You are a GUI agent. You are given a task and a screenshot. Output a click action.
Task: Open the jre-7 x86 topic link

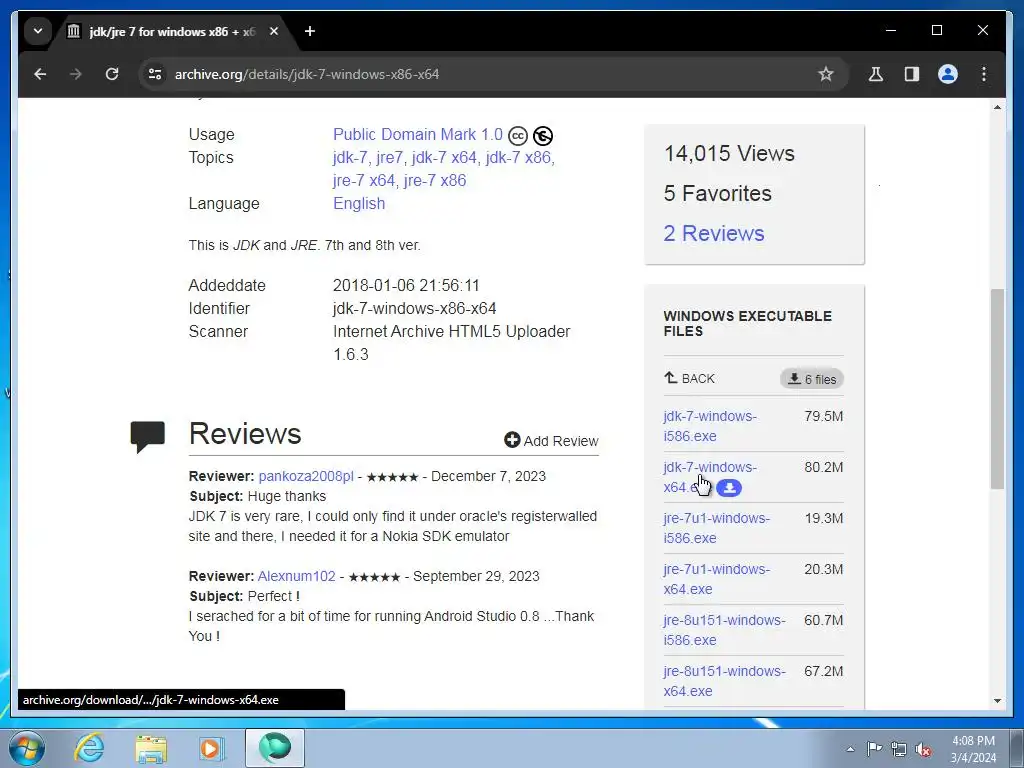pyautogui.click(x=435, y=180)
